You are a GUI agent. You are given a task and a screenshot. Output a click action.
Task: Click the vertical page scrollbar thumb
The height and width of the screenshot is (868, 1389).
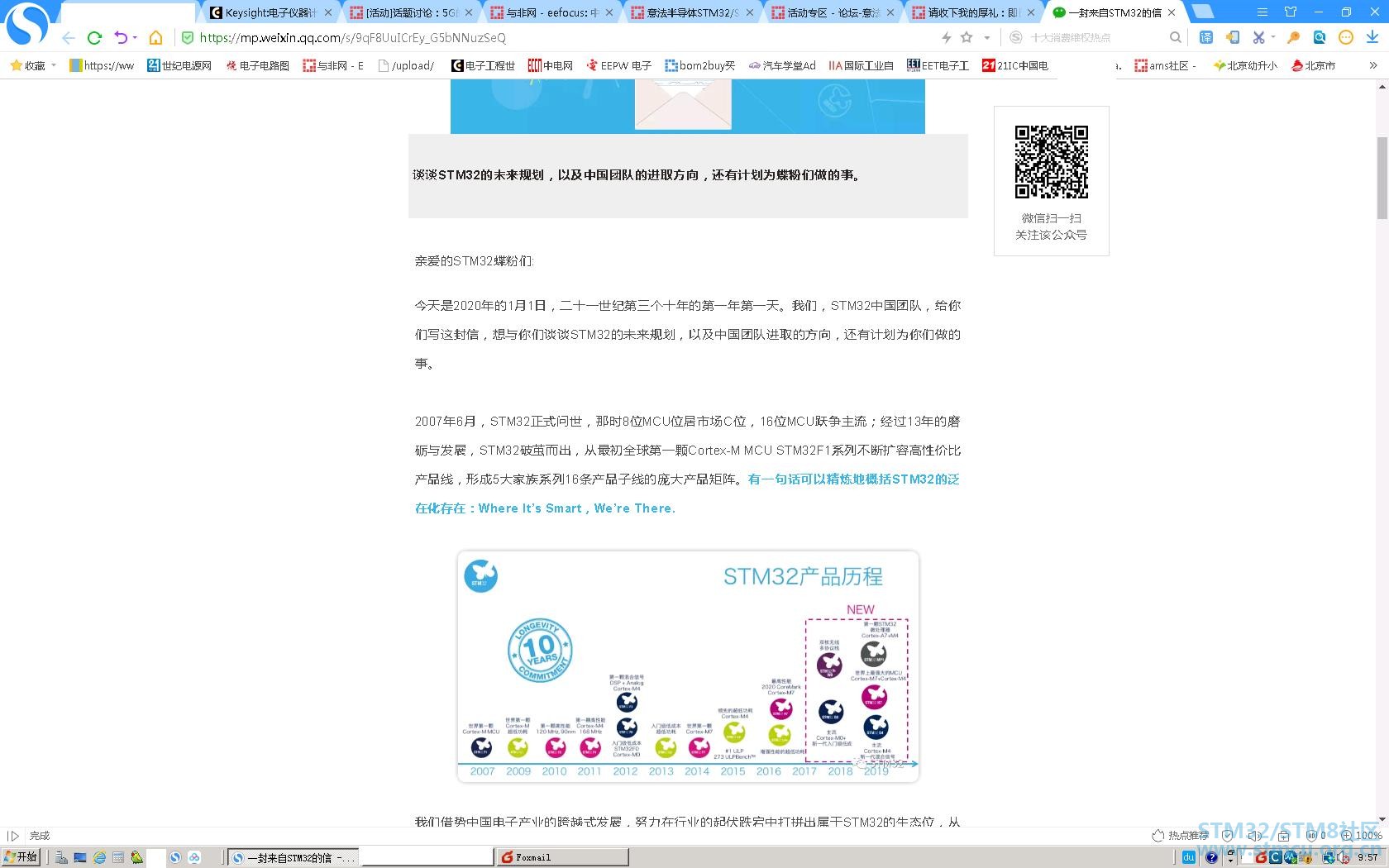pos(1382,178)
